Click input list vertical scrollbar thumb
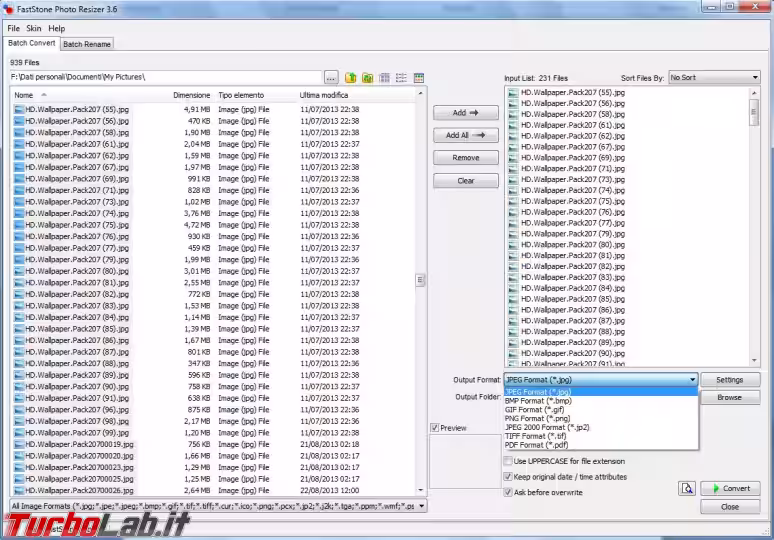 coord(754,112)
